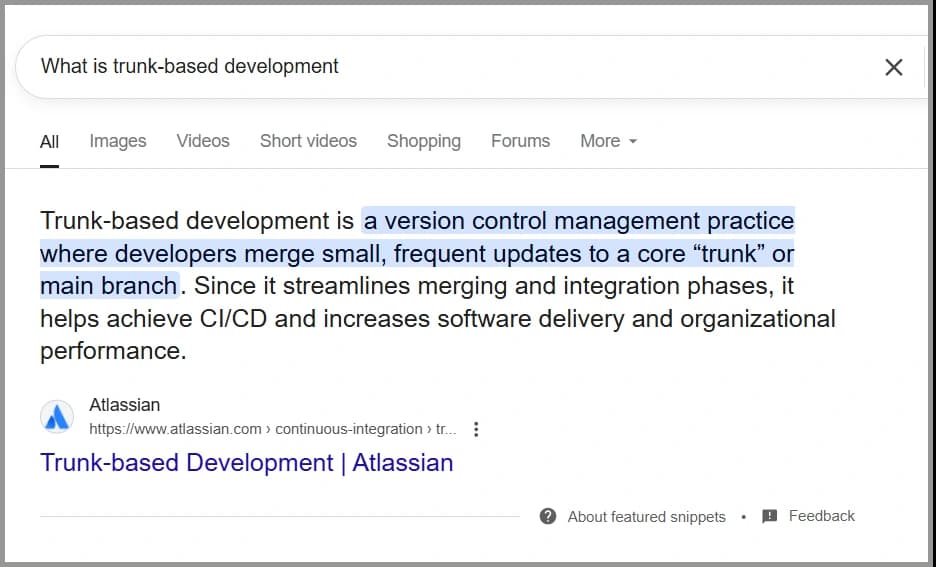Click the Atlassian site name
The height and width of the screenshot is (567, 936).
coord(125,405)
